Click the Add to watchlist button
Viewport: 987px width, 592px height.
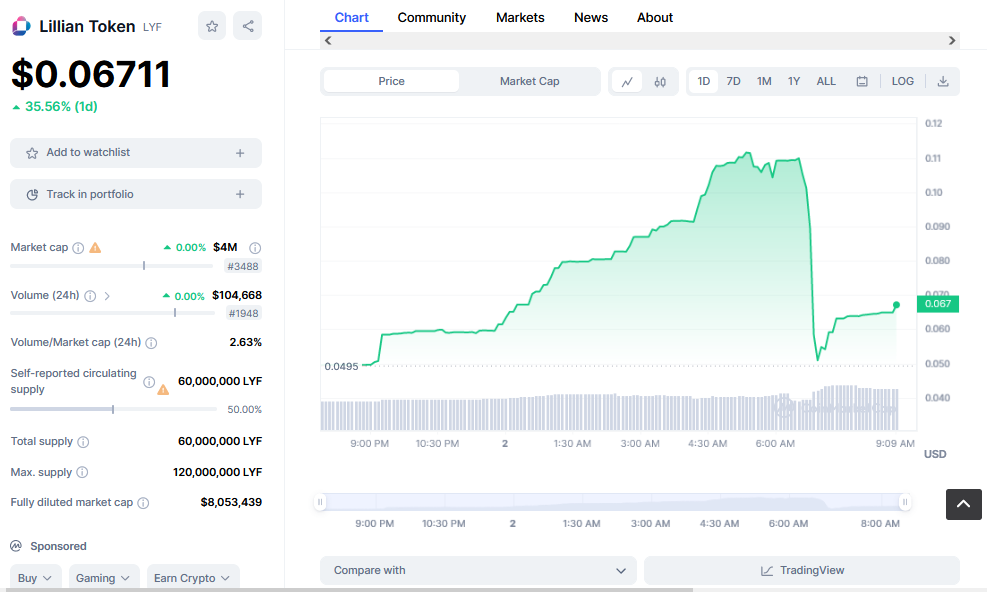136,153
